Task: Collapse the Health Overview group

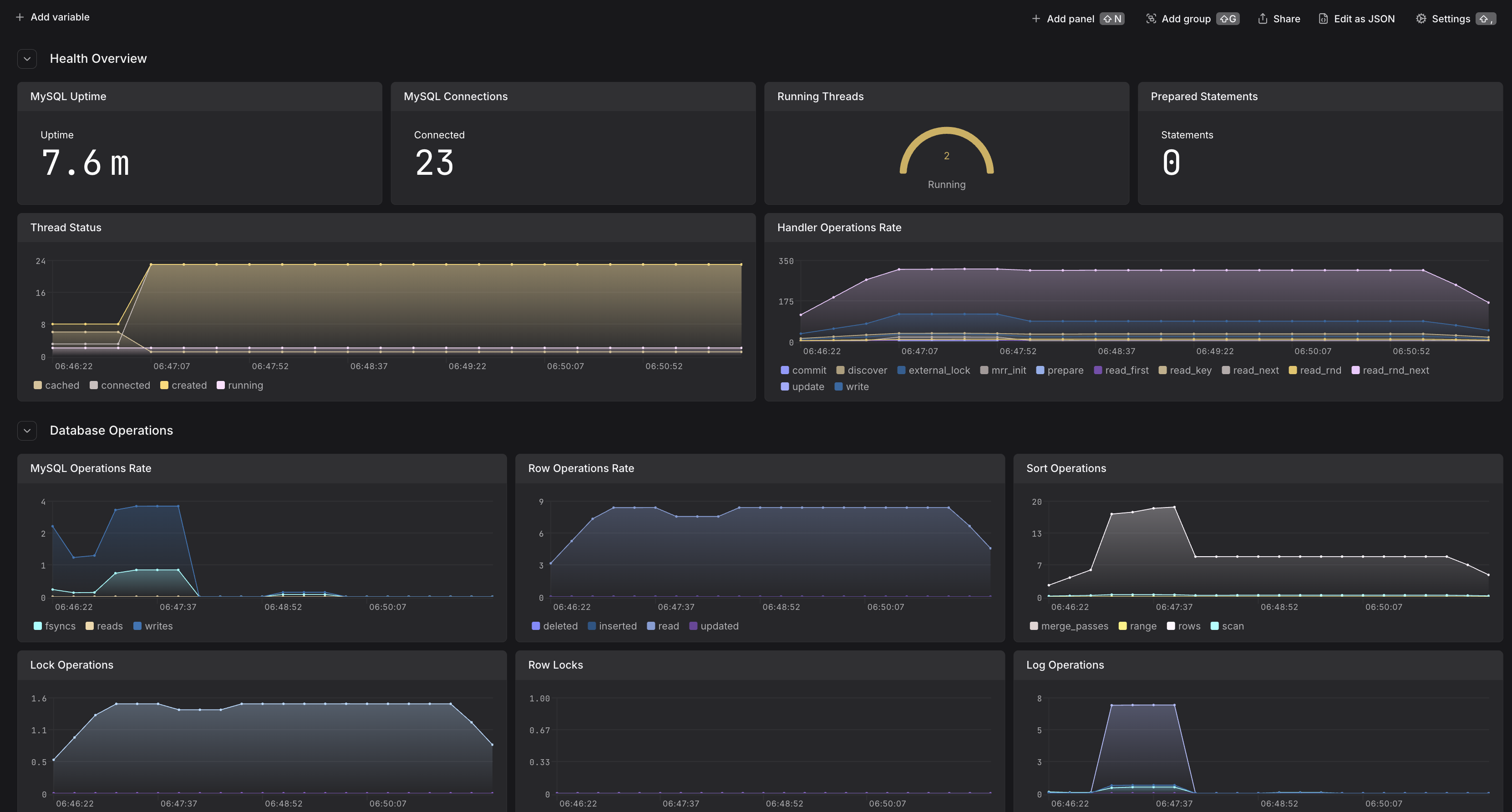Action: click(27, 59)
